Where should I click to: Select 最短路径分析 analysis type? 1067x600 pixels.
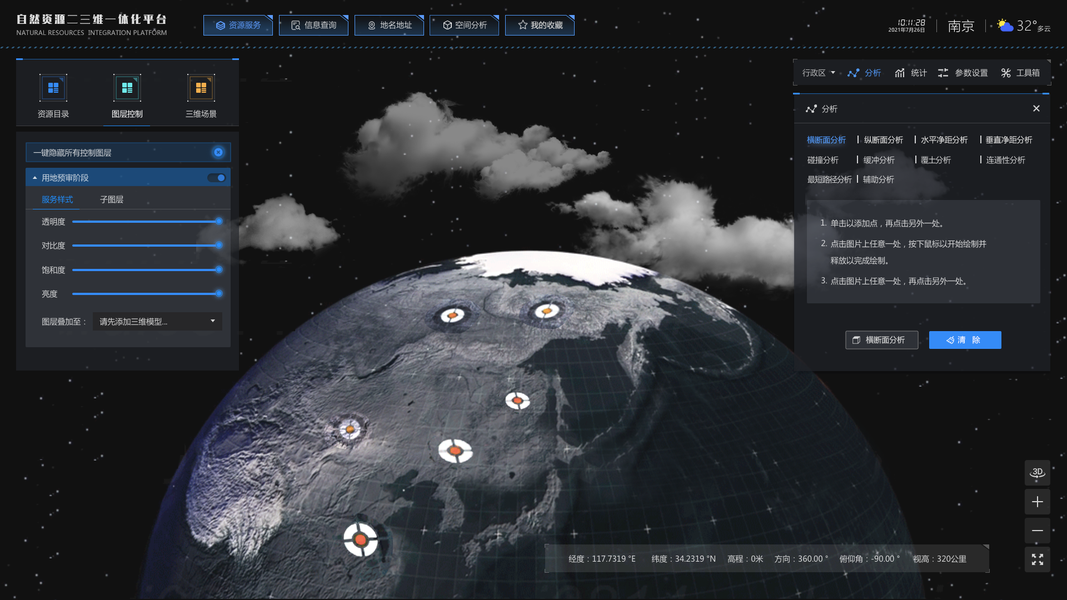point(829,180)
